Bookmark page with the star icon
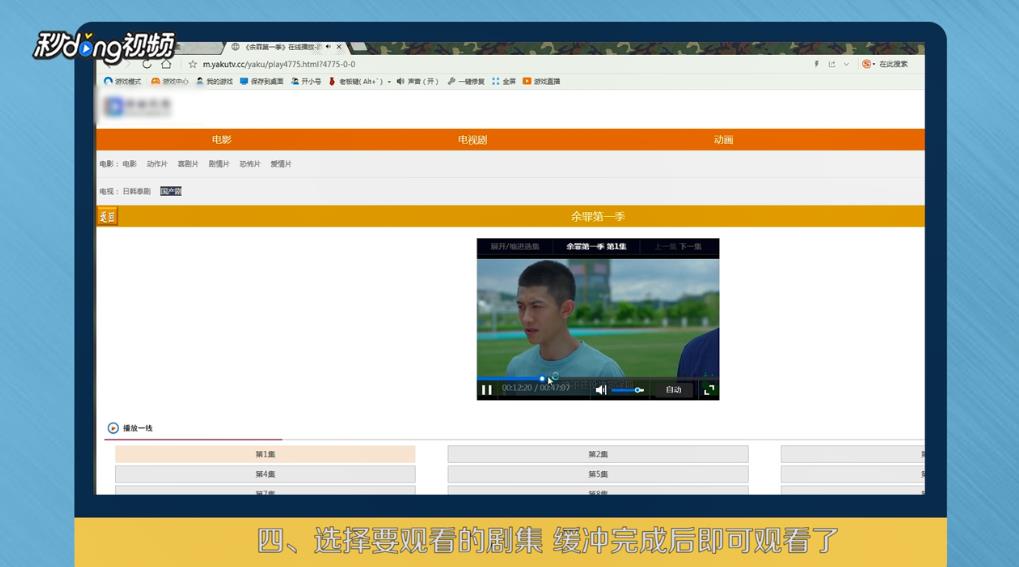1019x567 pixels. [x=192, y=64]
